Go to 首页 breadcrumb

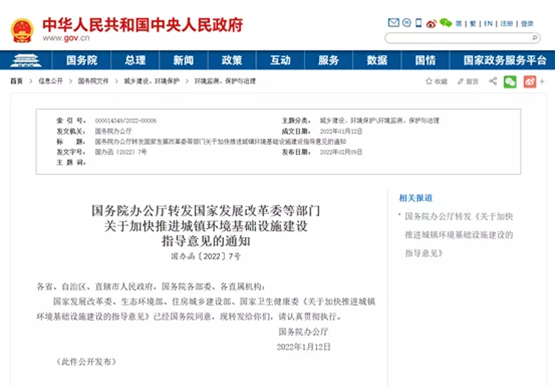pos(16,81)
